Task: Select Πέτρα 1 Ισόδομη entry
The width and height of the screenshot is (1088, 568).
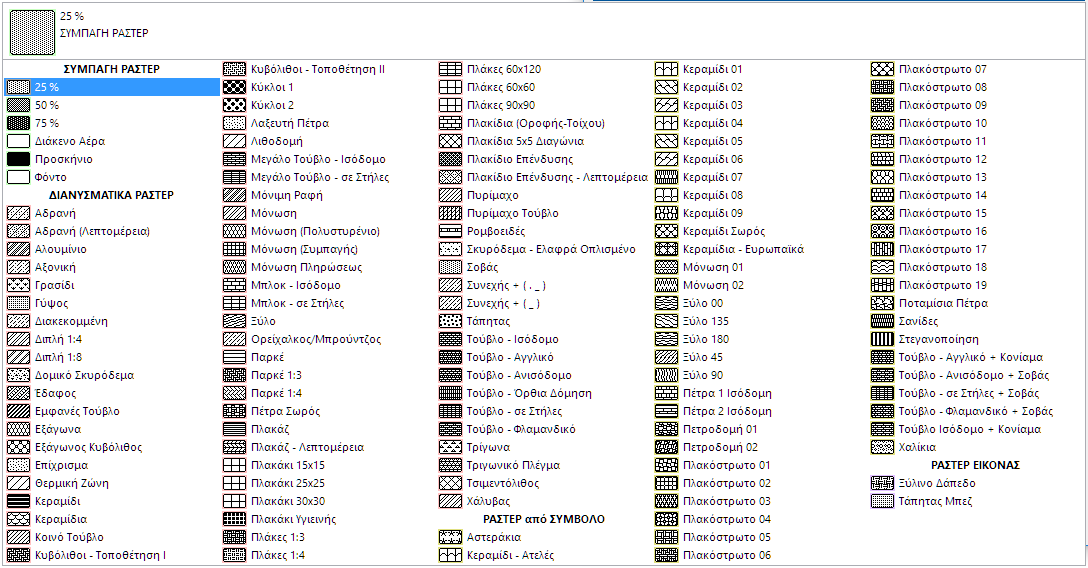Action: pyautogui.click(x=727, y=393)
